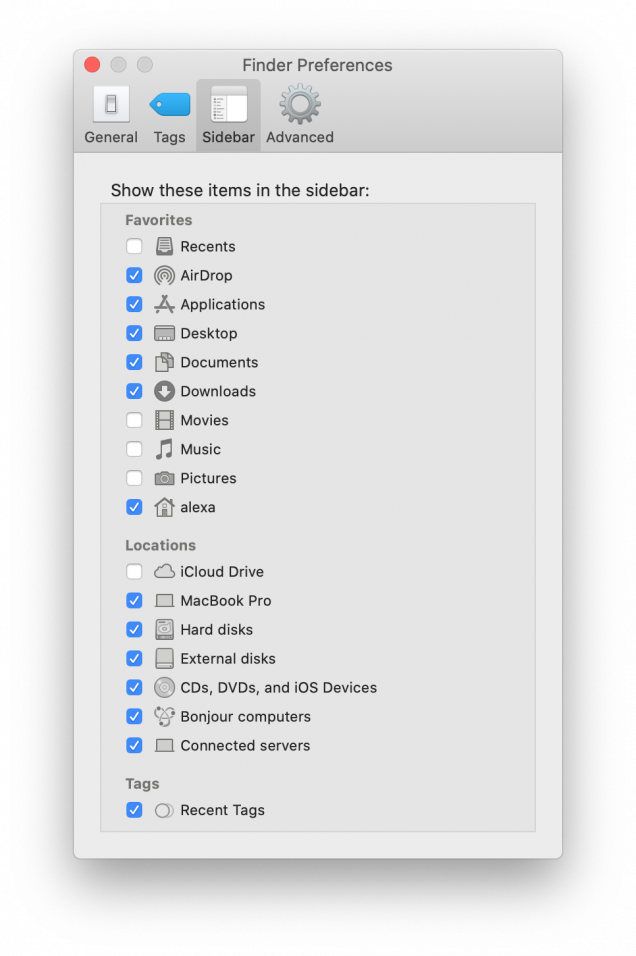Click the CDs, DVDs, and iOS Devices disc icon
Image resolution: width=636 pixels, height=956 pixels.
click(x=162, y=687)
